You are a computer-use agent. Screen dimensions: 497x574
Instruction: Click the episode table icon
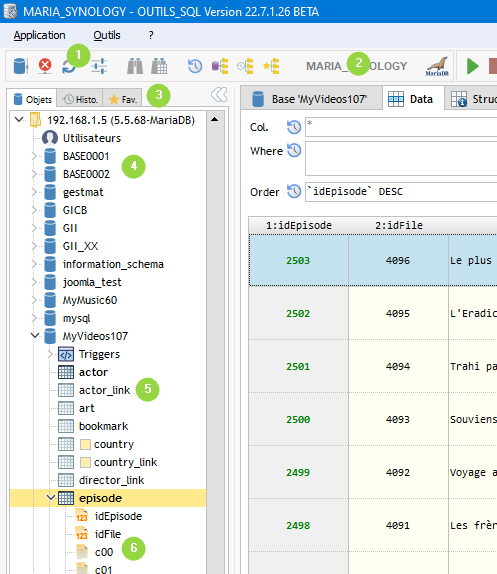click(x=66, y=498)
